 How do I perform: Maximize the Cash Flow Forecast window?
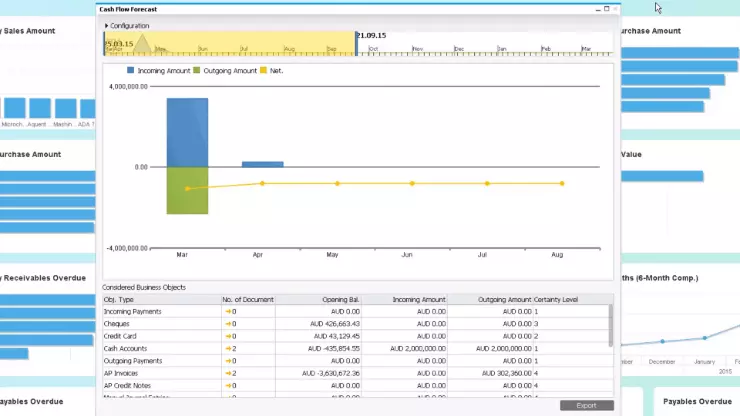(x=606, y=9)
